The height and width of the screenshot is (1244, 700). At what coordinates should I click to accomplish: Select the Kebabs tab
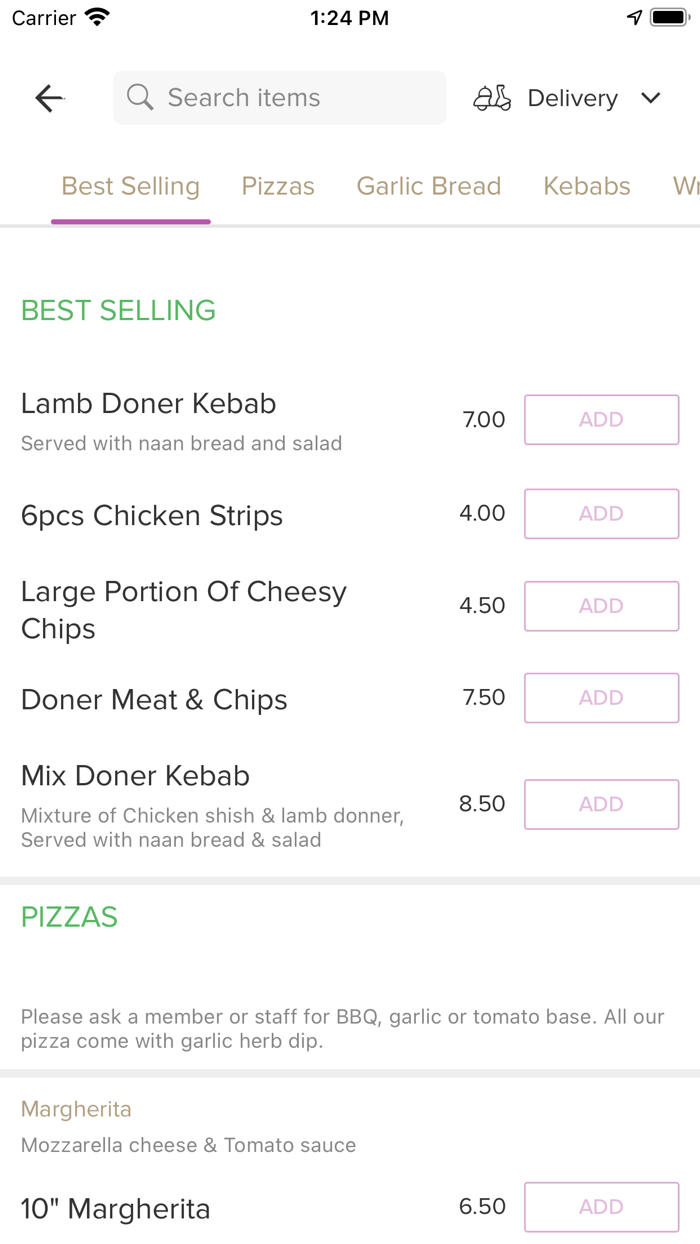[x=586, y=186]
